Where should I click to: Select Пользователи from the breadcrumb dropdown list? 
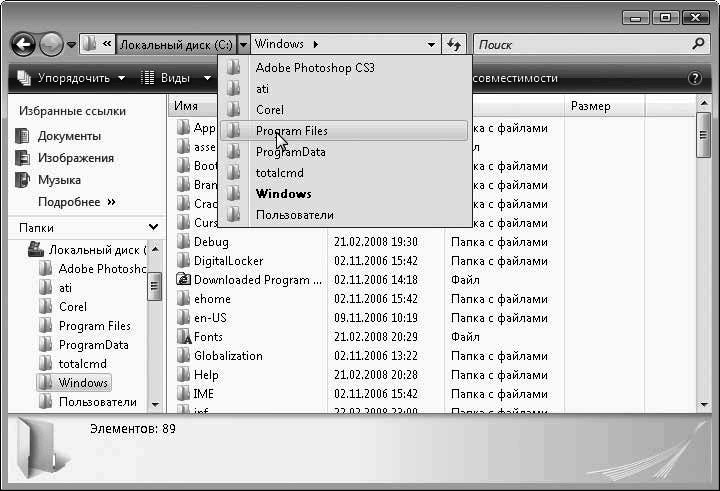294,215
